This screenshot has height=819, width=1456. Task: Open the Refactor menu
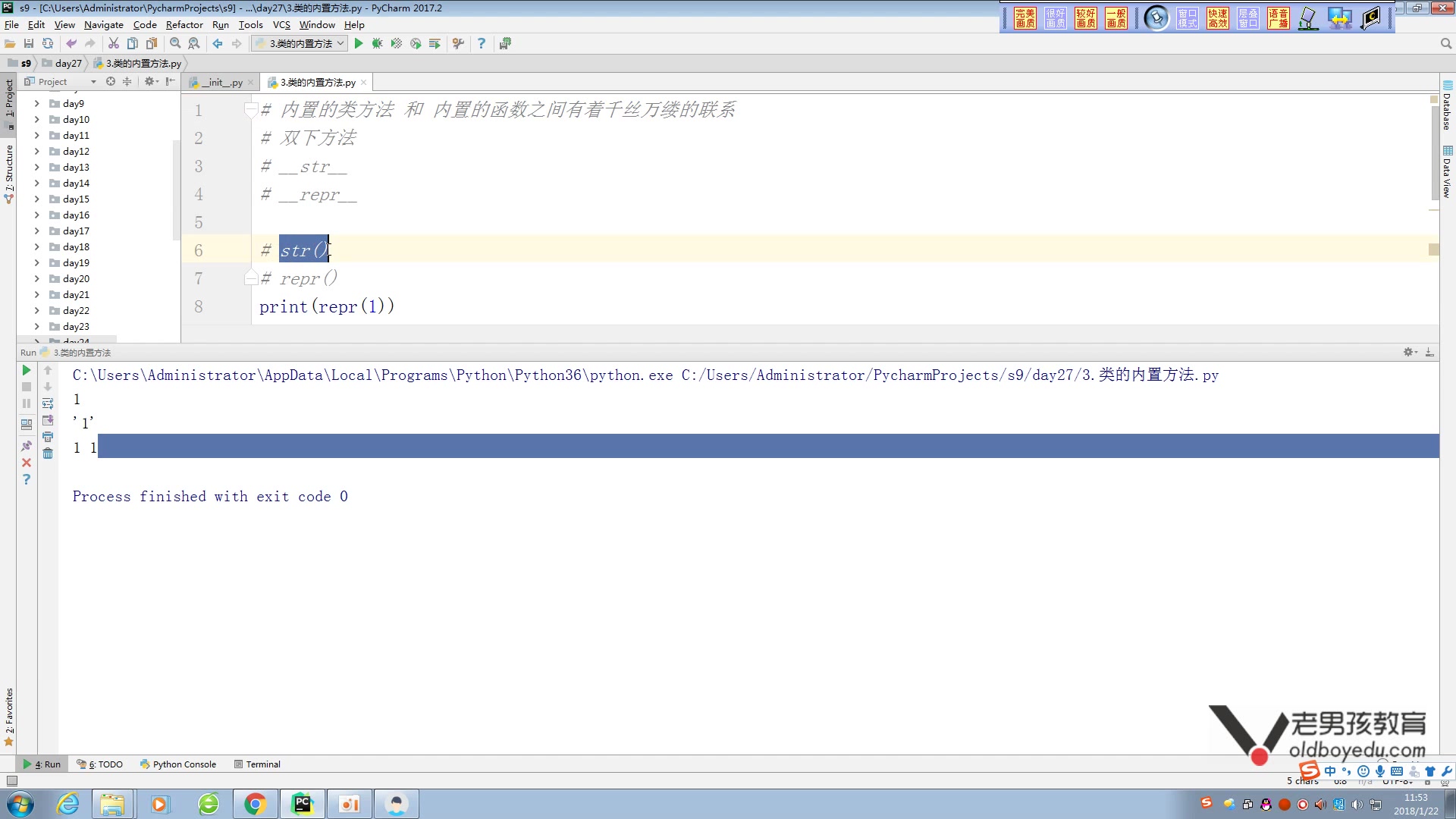[x=184, y=24]
